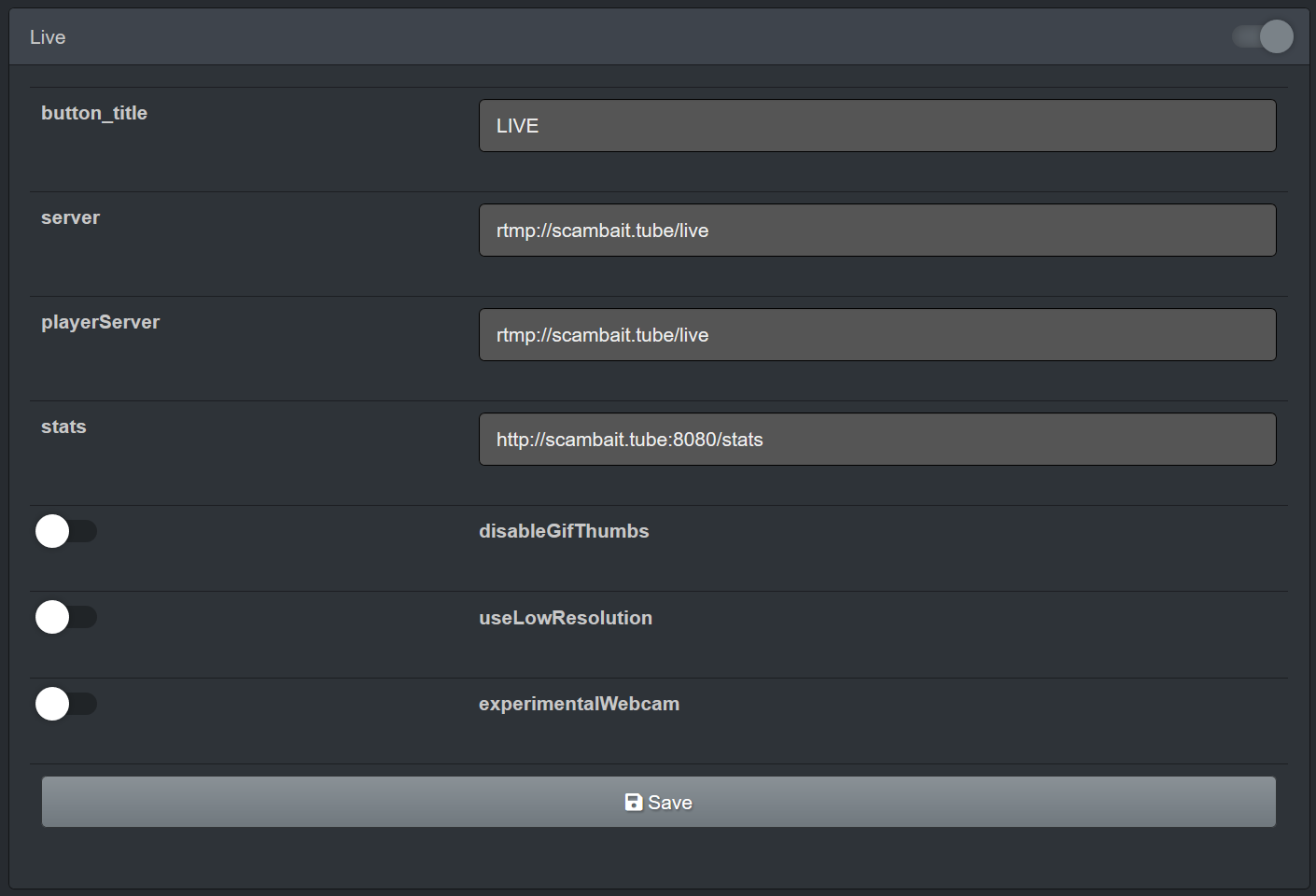Click the server label
The image size is (1316, 896).
click(70, 217)
